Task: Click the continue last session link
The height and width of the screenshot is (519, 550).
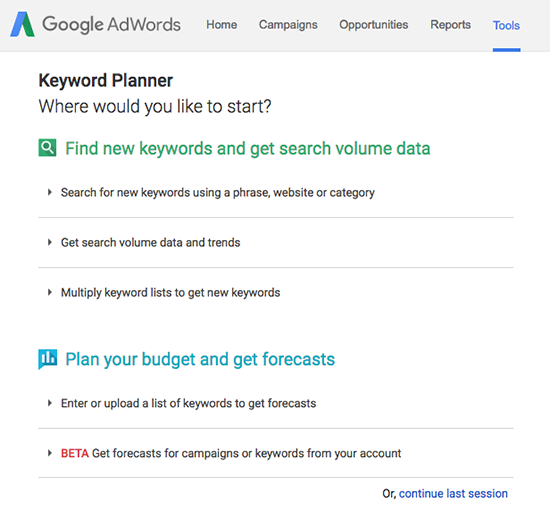Action: tap(453, 493)
